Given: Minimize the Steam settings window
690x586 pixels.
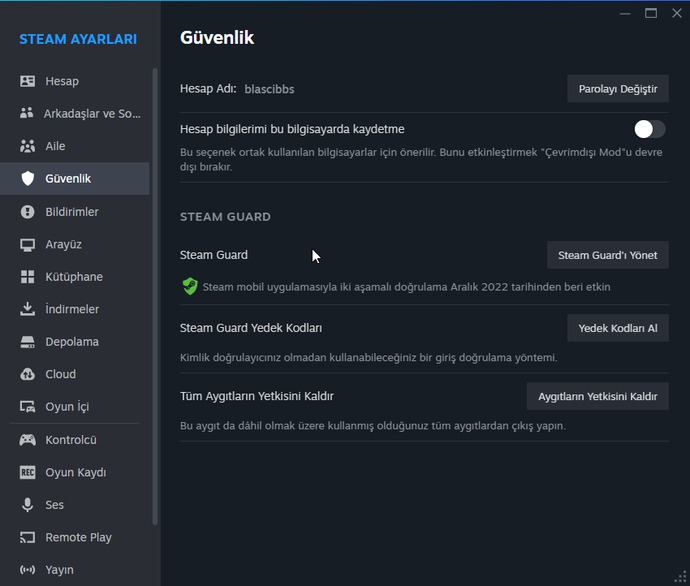Looking at the screenshot, I should coord(625,14).
